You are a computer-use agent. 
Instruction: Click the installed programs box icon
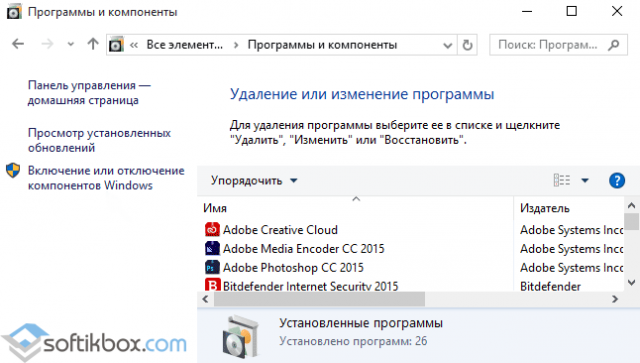tap(241, 336)
